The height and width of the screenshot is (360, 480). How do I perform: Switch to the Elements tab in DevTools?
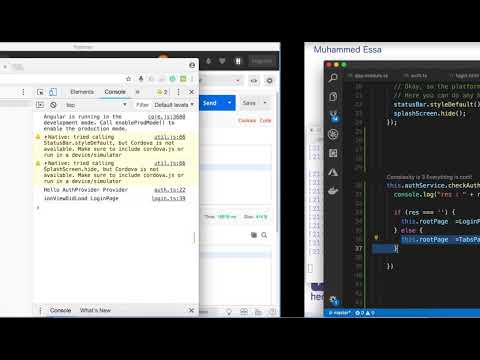pyautogui.click(x=82, y=92)
